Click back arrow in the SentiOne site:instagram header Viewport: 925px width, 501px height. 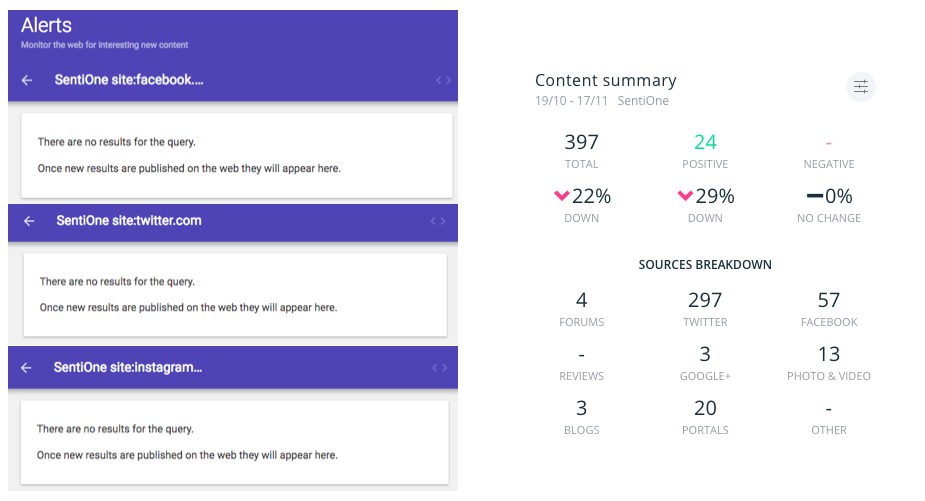point(27,368)
